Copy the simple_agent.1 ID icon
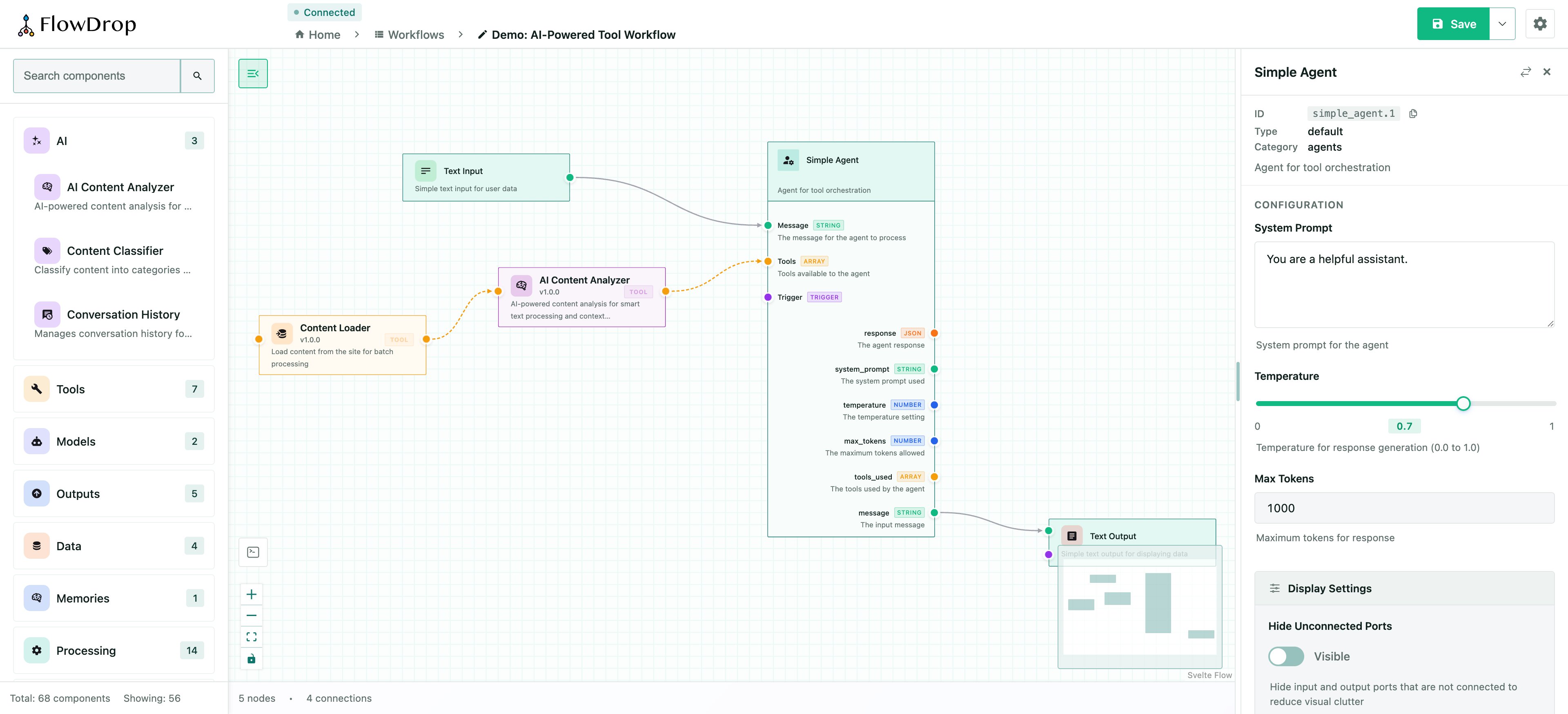This screenshot has width=1568, height=714. click(1413, 113)
